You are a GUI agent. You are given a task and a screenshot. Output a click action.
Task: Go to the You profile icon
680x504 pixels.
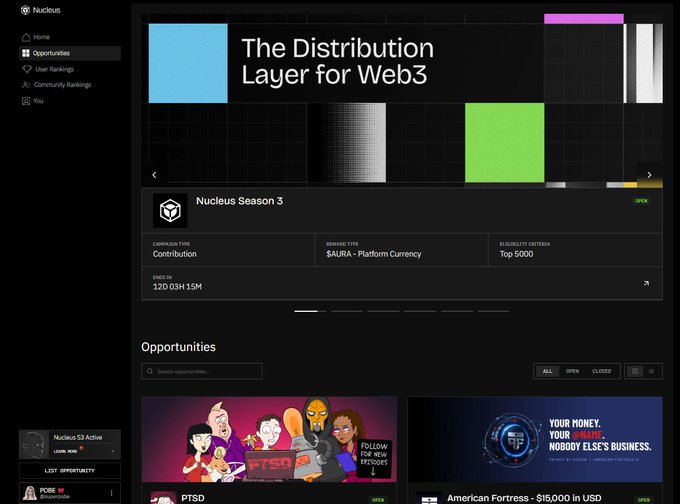pos(26,101)
